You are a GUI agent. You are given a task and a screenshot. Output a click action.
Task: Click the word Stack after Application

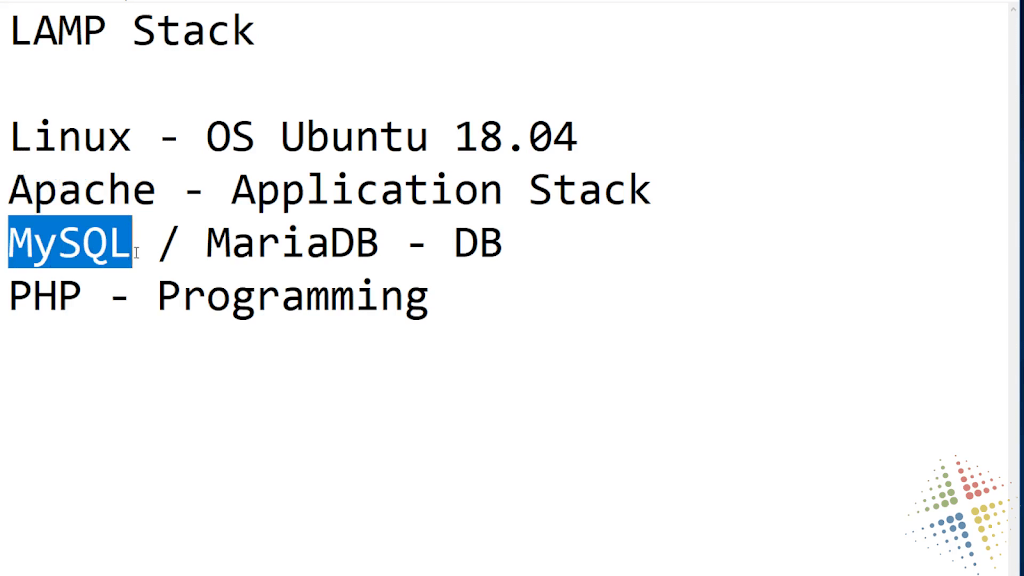pyautogui.click(x=589, y=190)
